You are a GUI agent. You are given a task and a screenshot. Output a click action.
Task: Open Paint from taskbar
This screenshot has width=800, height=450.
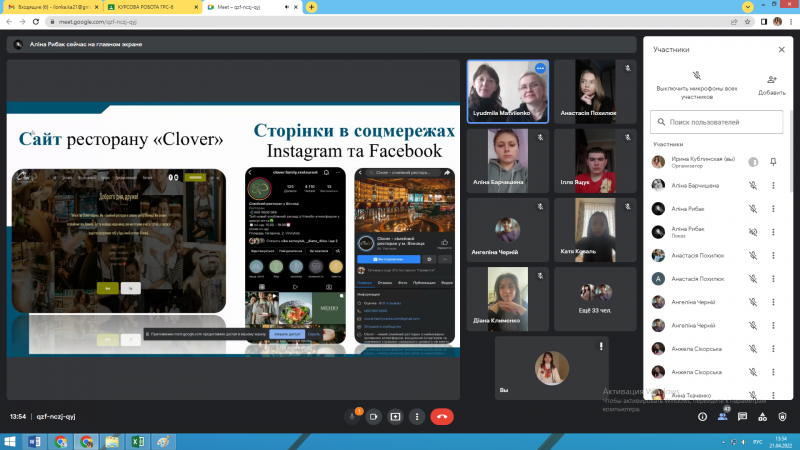pos(163,442)
